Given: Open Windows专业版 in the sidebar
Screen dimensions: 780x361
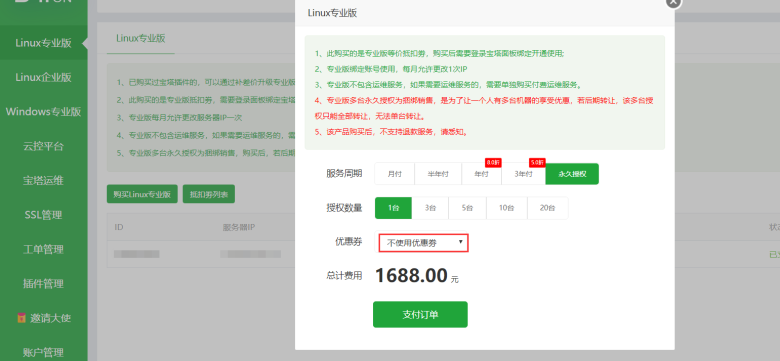Looking at the screenshot, I should click(x=43, y=111).
